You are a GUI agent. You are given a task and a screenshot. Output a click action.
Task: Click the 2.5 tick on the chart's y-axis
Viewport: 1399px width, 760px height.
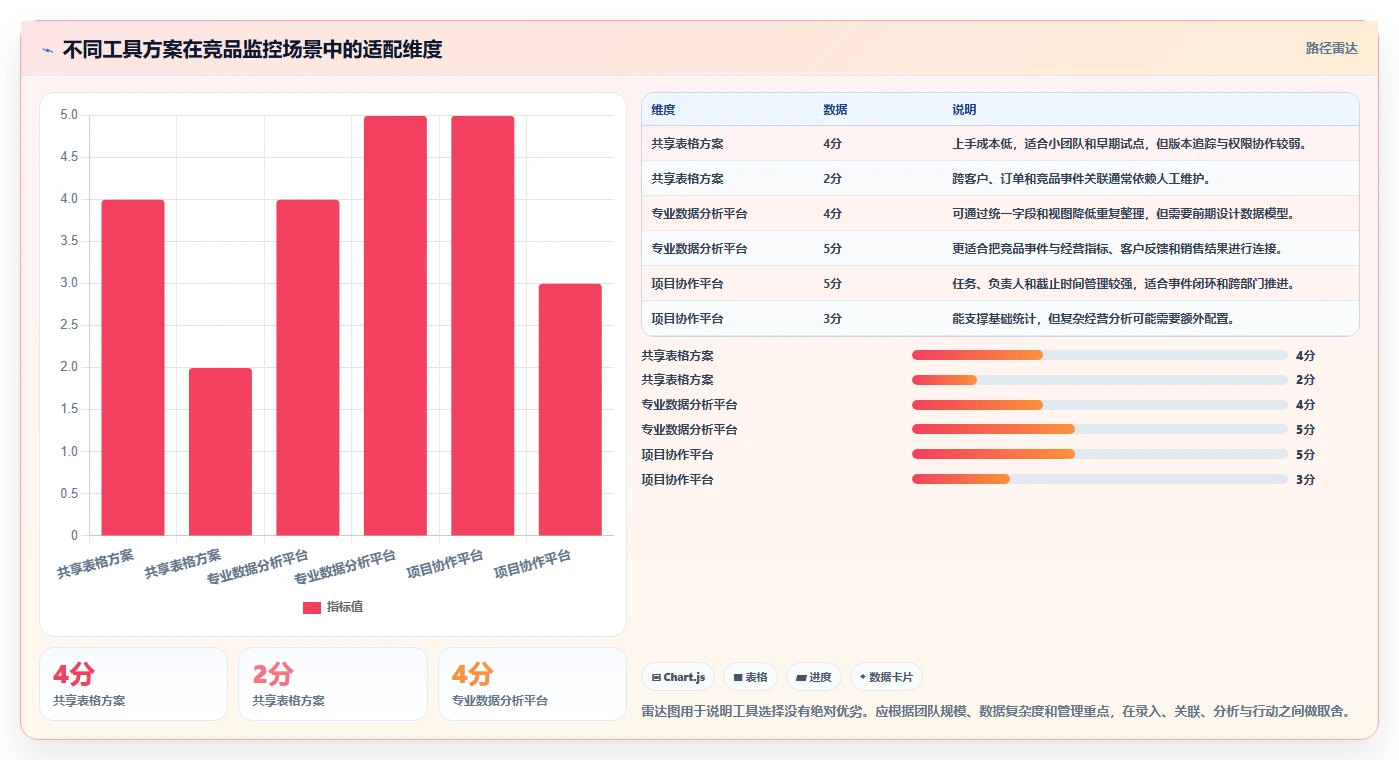click(69, 325)
